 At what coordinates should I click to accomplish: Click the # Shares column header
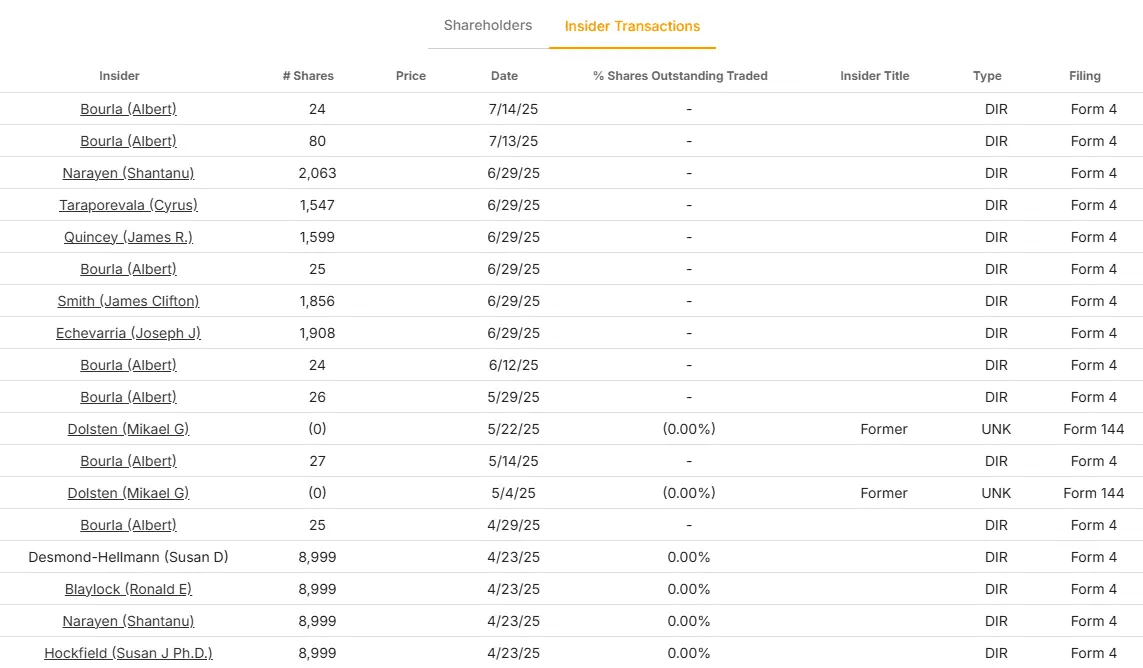[x=308, y=76]
